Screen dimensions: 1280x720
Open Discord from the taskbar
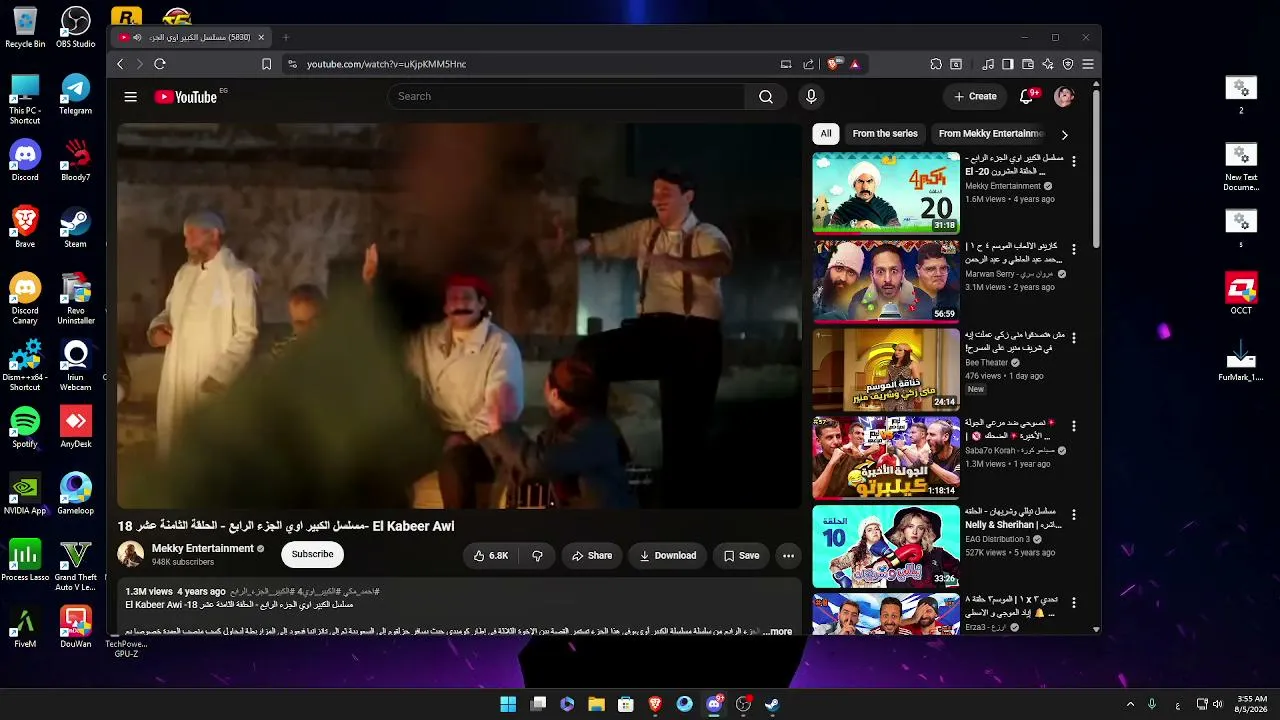(x=714, y=704)
